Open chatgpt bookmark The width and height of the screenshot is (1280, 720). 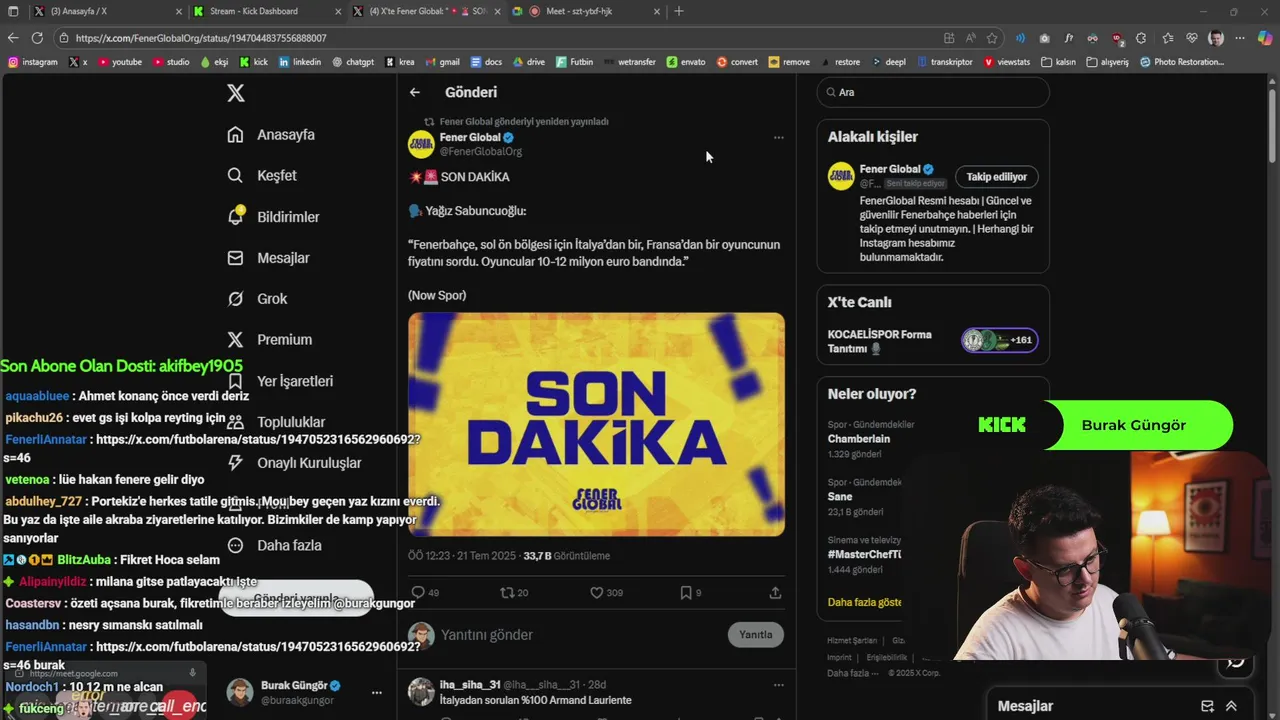(x=353, y=62)
